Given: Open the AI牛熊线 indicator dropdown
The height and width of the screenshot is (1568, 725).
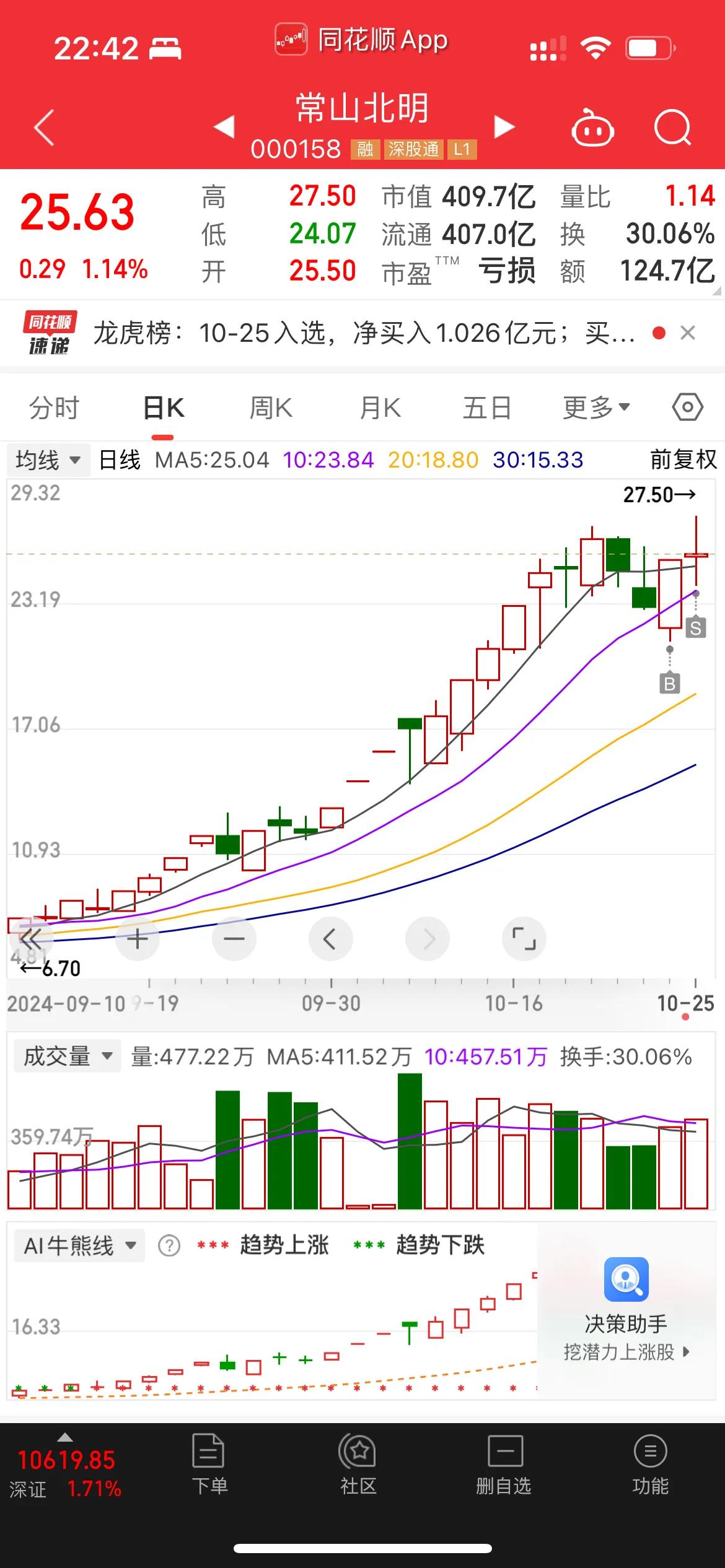Looking at the screenshot, I should coord(79,1245).
